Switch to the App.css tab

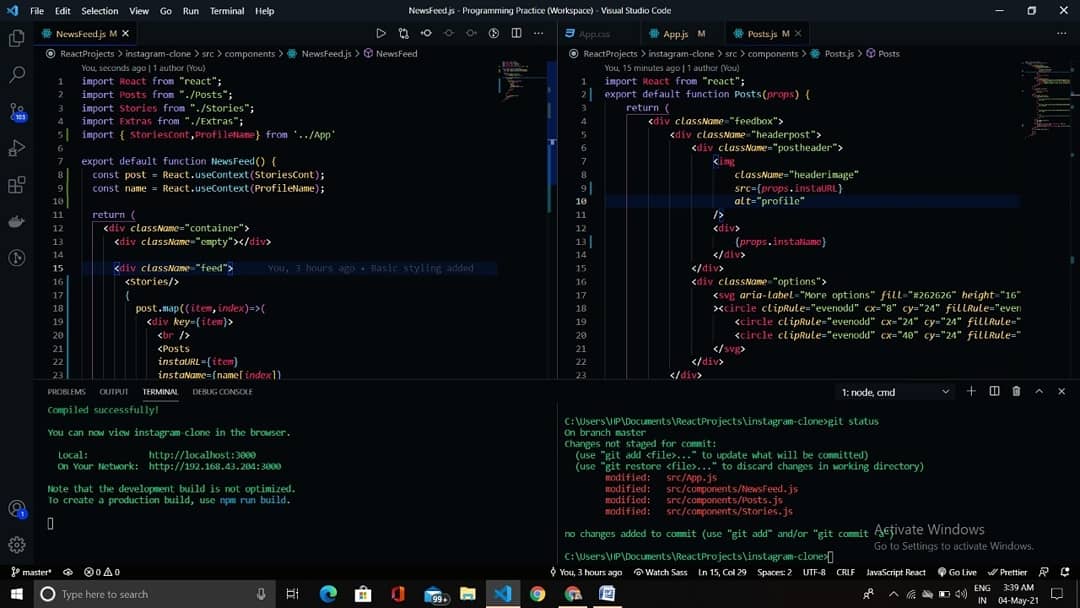pos(594,33)
